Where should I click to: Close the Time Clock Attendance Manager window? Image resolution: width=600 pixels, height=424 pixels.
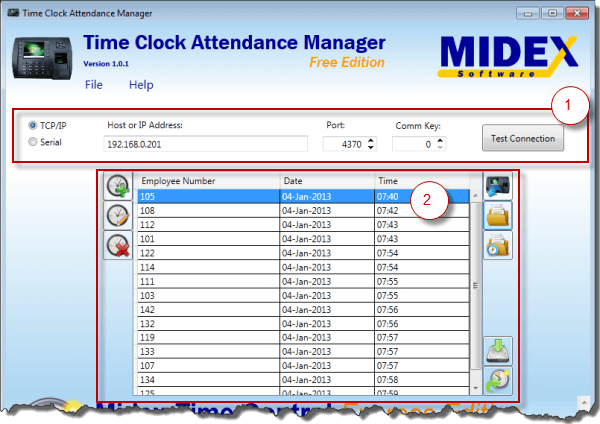coord(577,13)
